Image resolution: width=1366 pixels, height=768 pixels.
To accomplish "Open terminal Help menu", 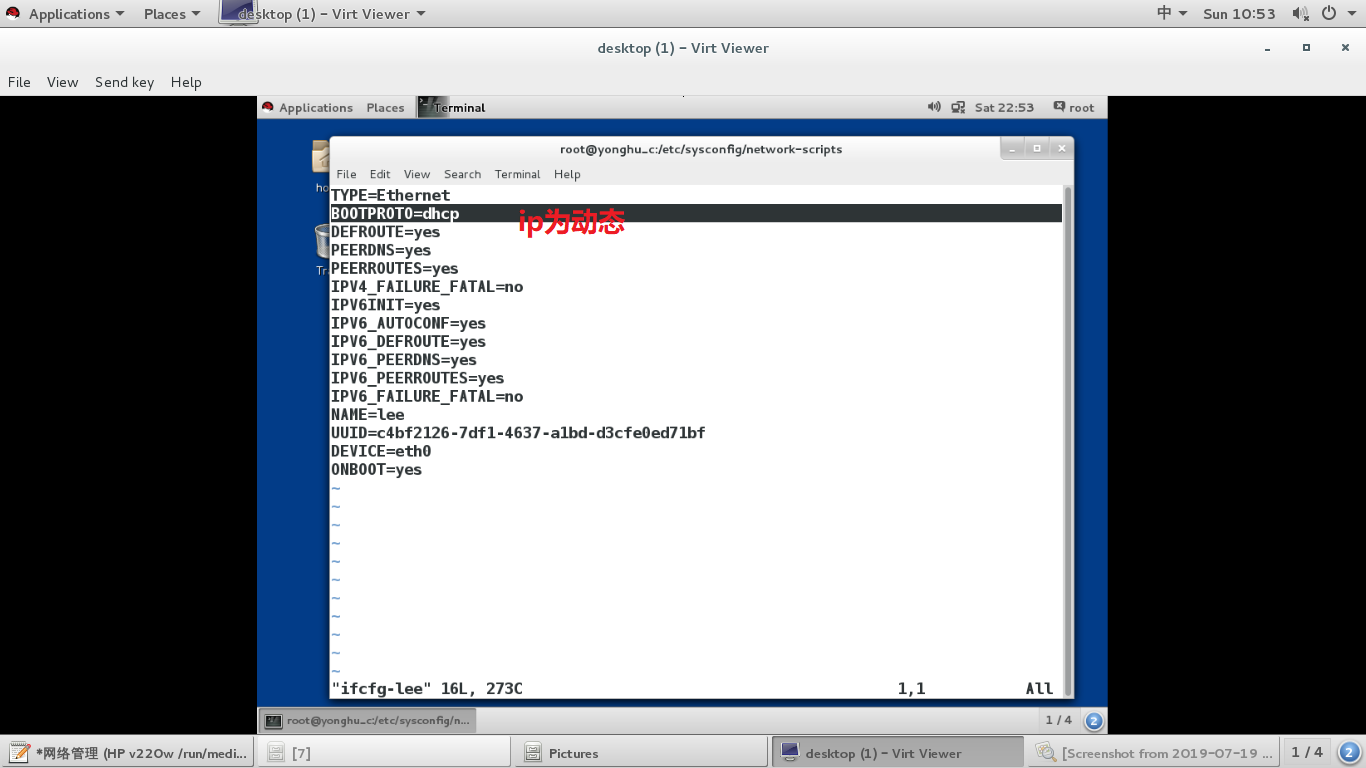I will [x=567, y=174].
